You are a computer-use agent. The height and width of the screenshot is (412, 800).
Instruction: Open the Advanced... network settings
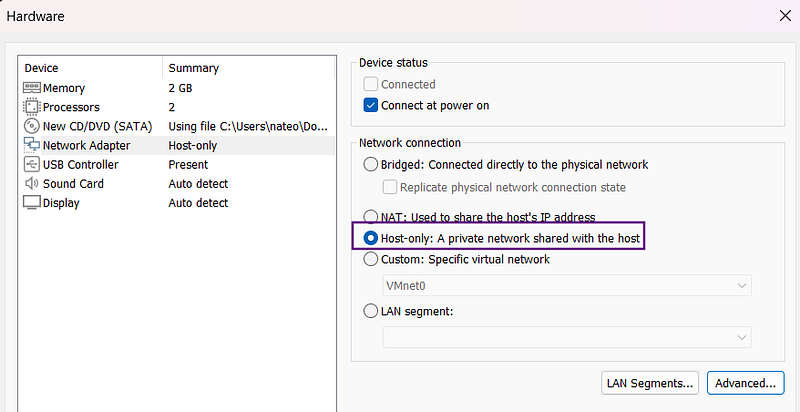point(745,382)
